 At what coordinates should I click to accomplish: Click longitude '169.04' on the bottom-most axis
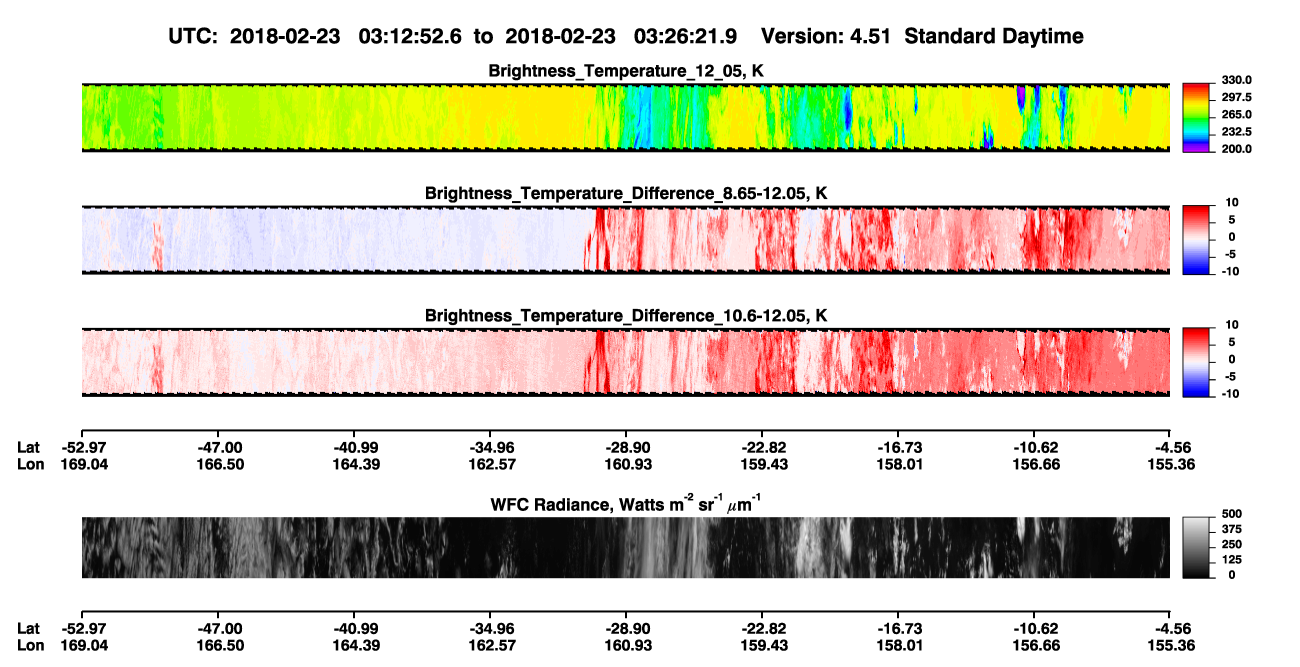83,644
